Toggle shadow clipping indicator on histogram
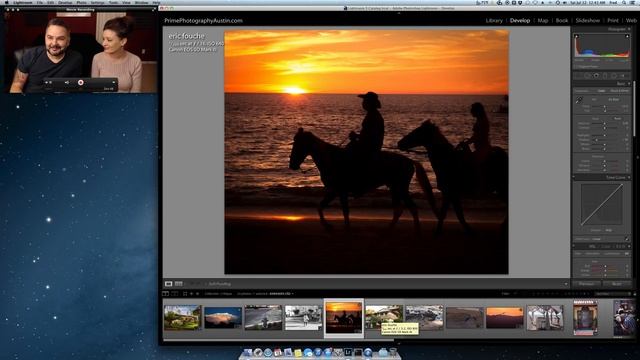Screen dimensions: 640x360 click(576, 36)
